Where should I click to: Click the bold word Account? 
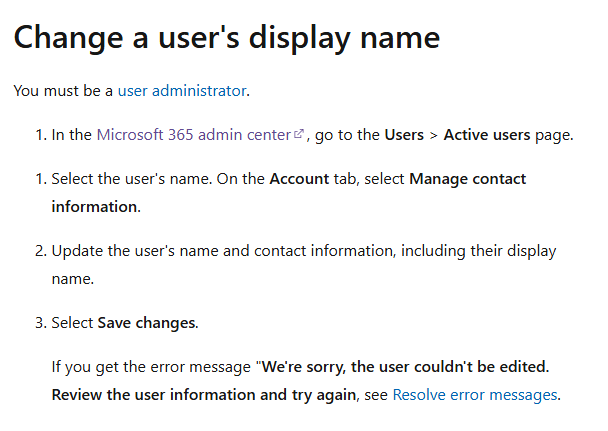pyautogui.click(x=299, y=179)
